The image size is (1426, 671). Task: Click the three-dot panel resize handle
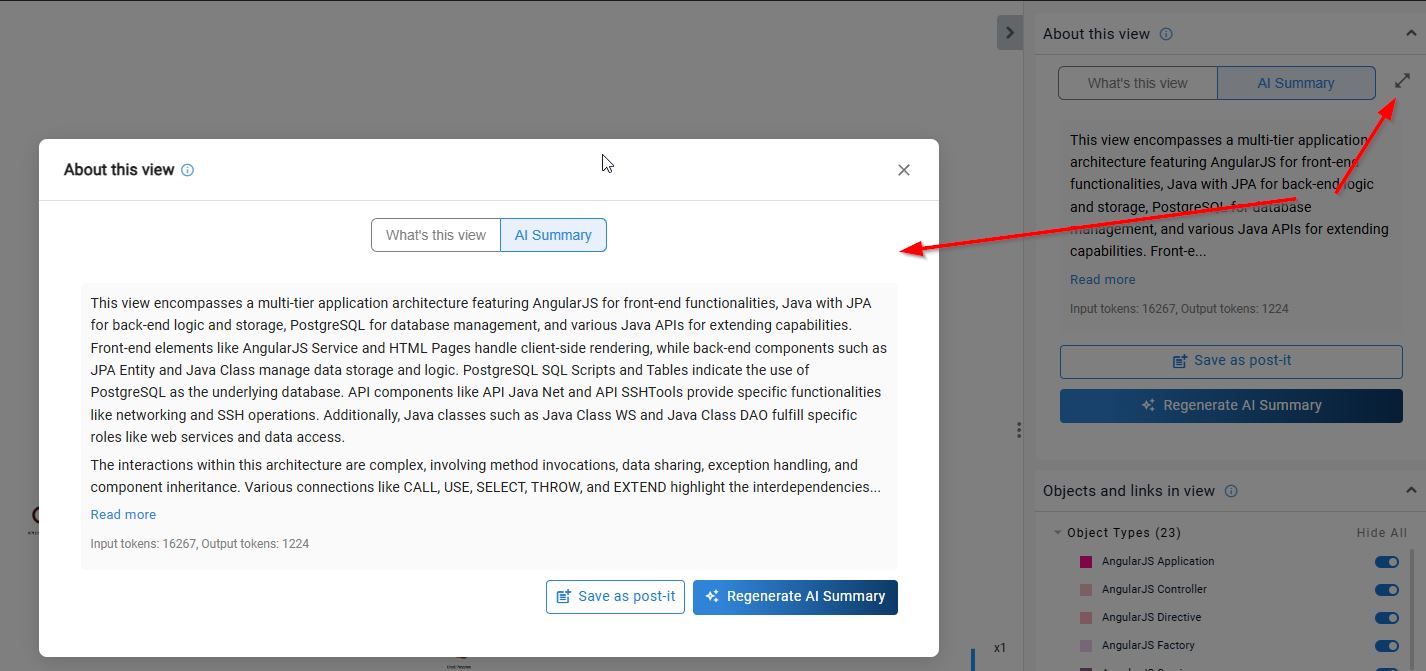tap(1018, 430)
